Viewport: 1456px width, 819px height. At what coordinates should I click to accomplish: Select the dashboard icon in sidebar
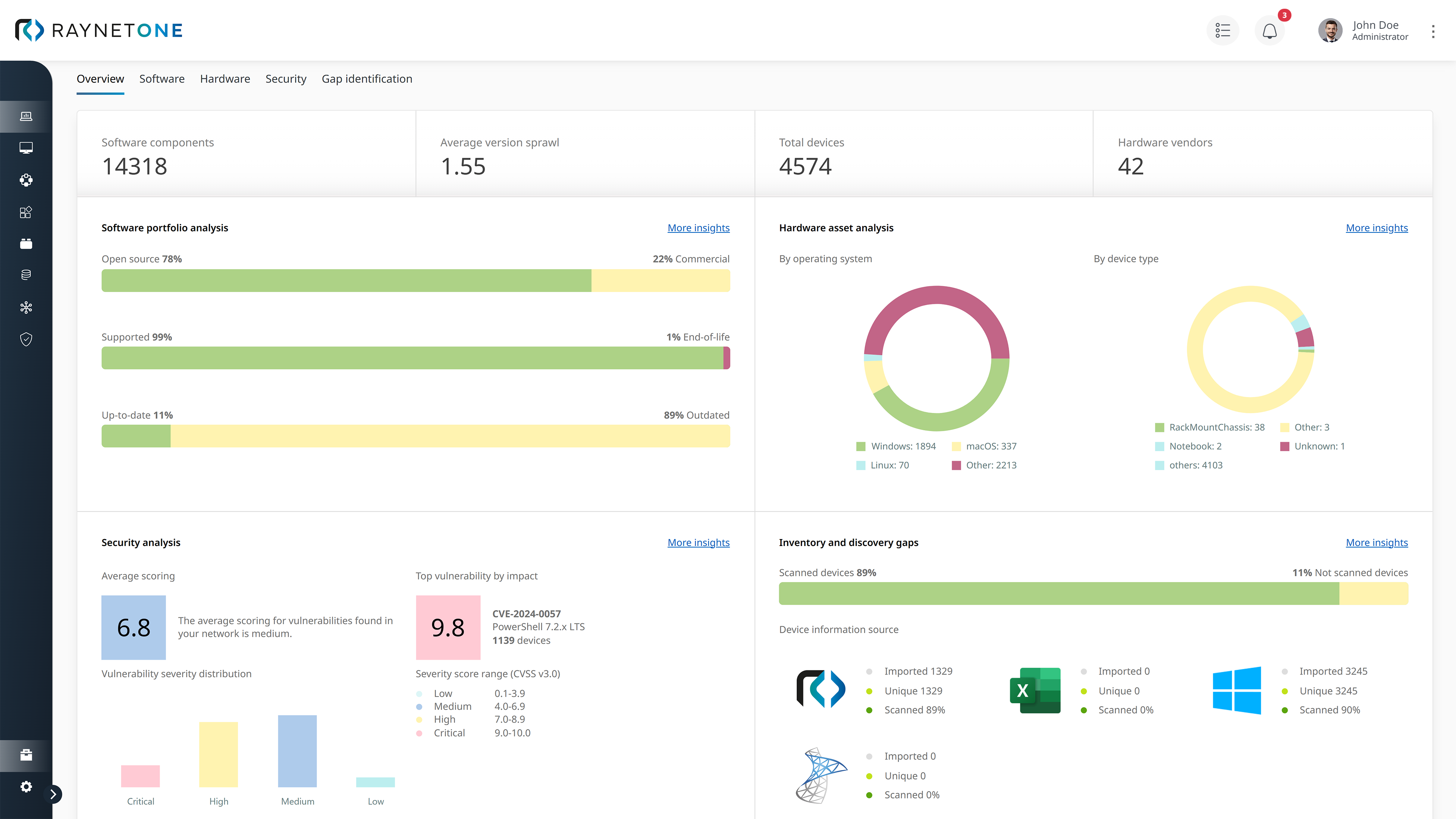point(26,116)
